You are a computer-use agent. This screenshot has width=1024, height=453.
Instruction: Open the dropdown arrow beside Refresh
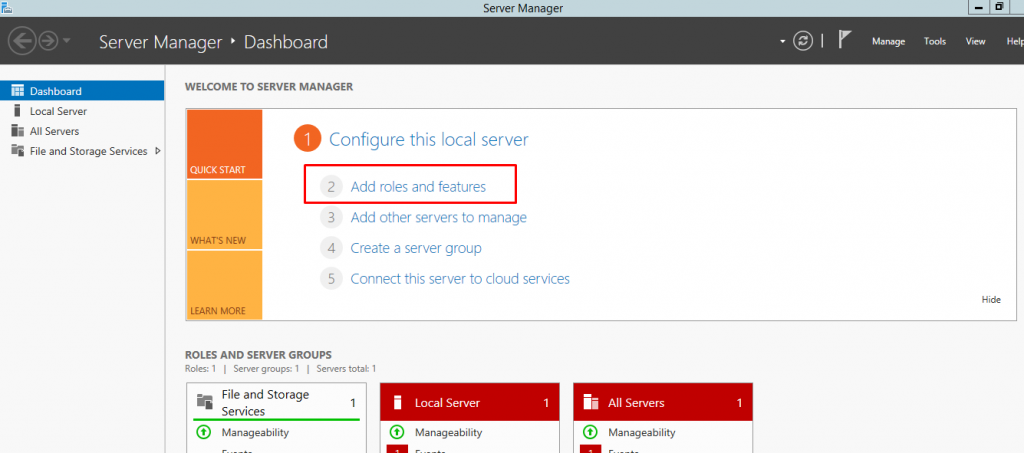pyautogui.click(x=782, y=42)
